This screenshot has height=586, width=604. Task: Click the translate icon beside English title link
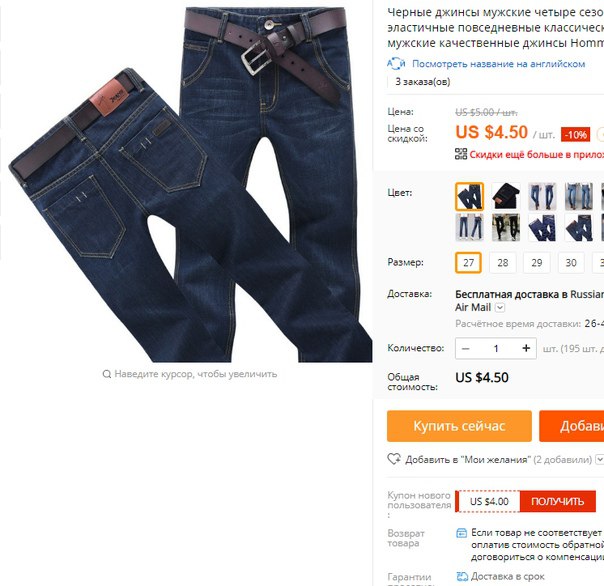pos(396,64)
